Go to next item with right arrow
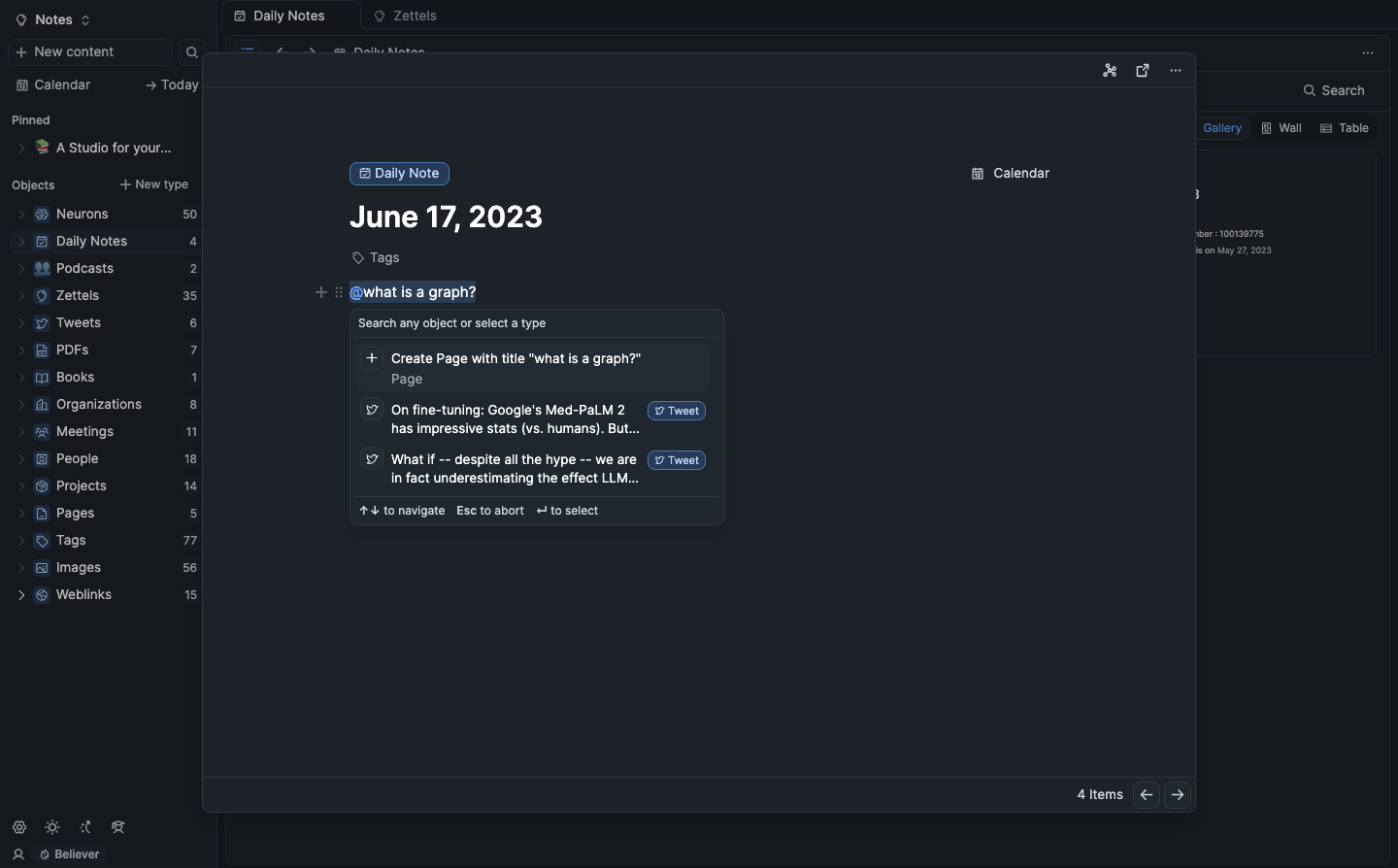Viewport: 1398px width, 868px height. 1178,794
